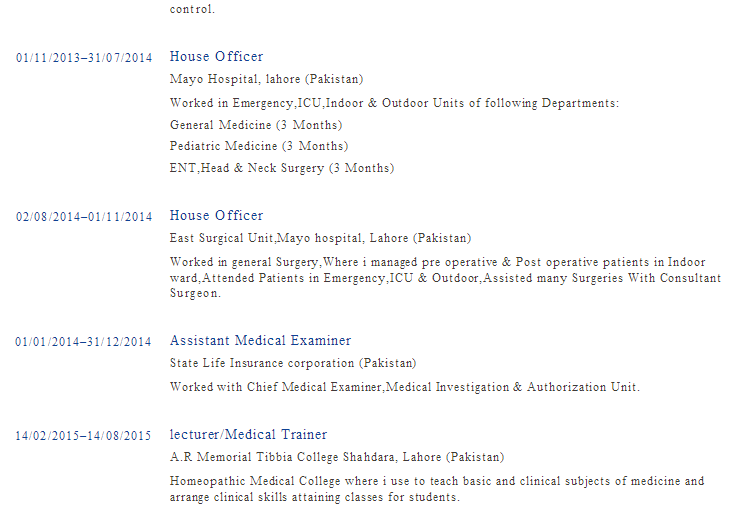
Task: Click the "ENT, Head & Neck Surgery" line
Action: coord(281,168)
